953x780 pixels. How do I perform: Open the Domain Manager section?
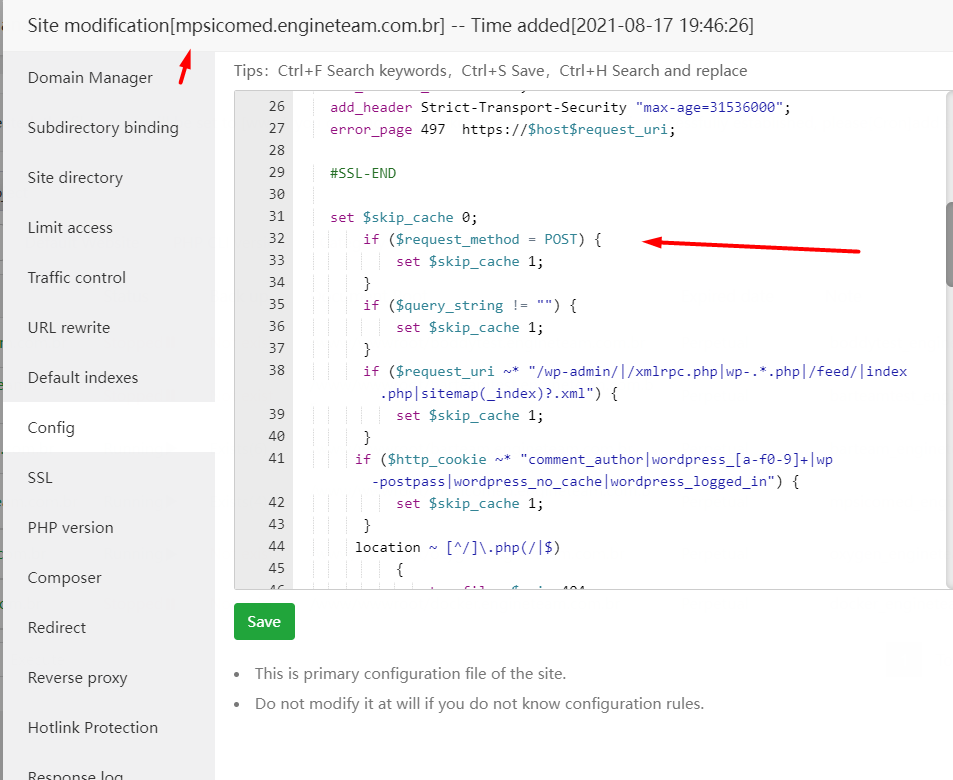pos(90,78)
